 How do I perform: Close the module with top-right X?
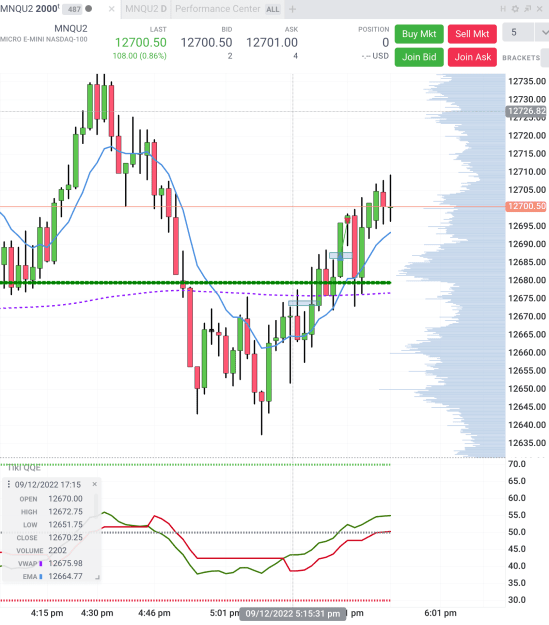[539, 9]
